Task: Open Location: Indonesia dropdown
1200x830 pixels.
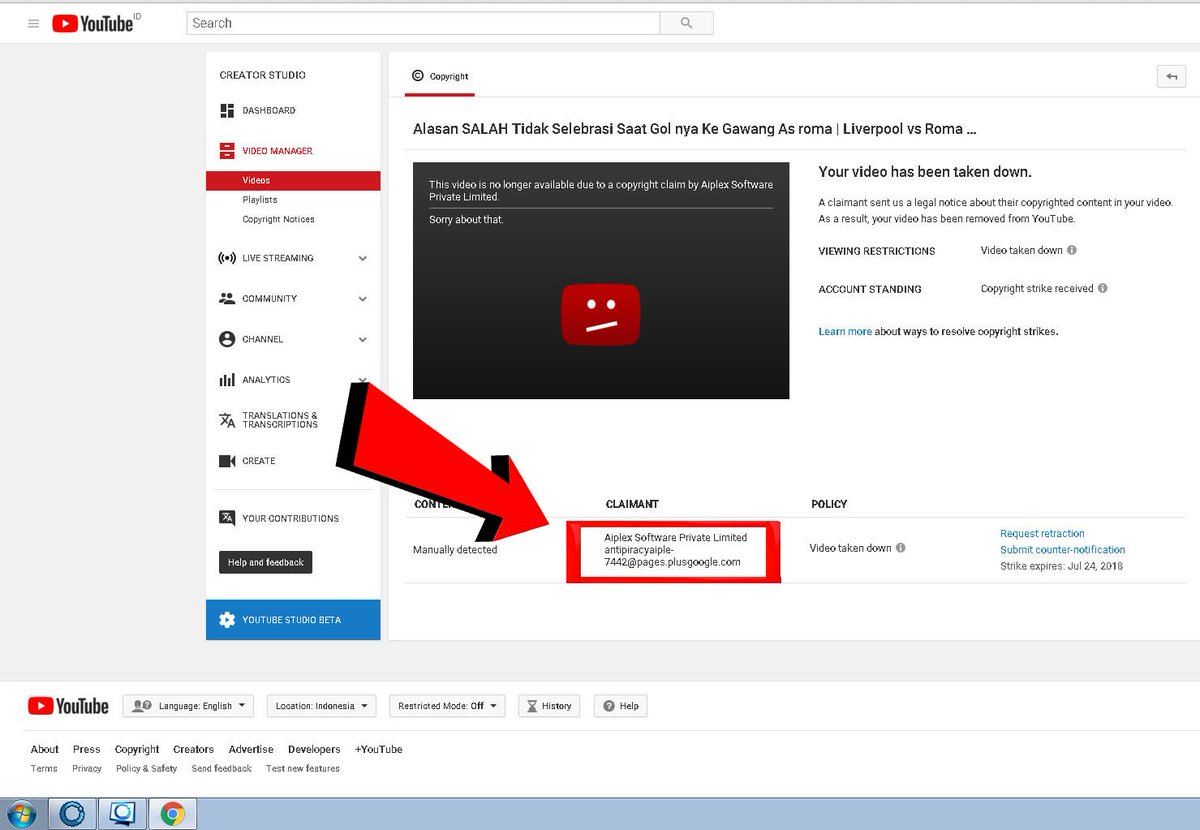Action: point(322,706)
